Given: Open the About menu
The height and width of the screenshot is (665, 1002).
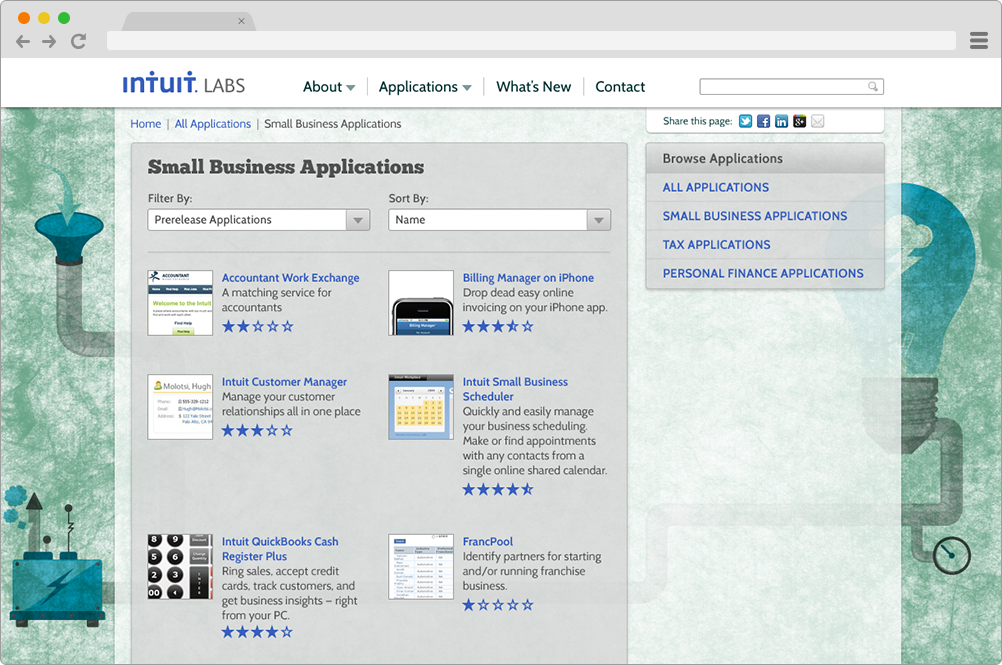Looking at the screenshot, I should pyautogui.click(x=329, y=87).
